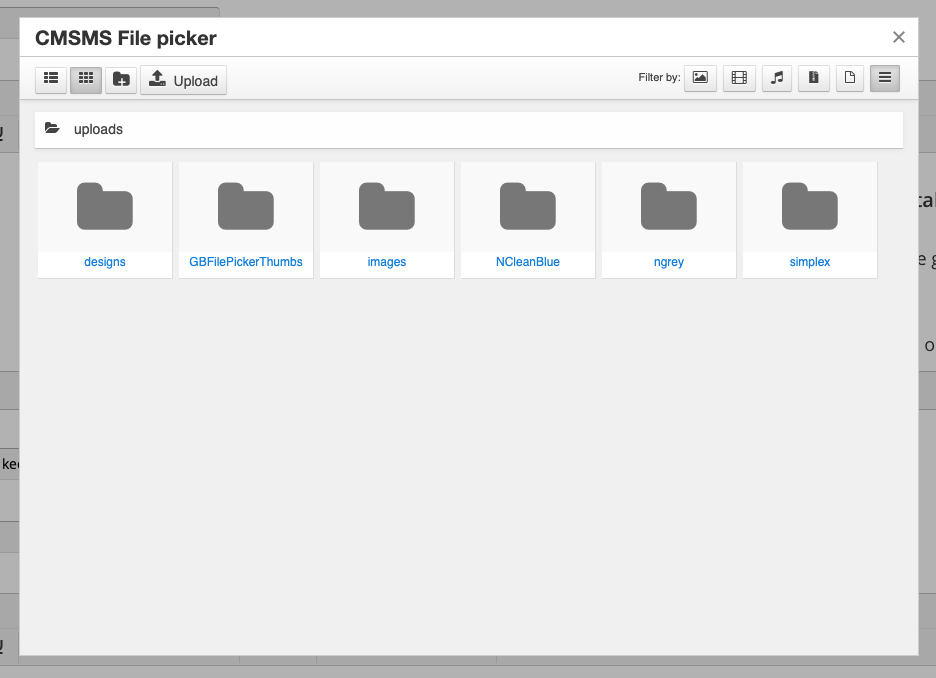Close the CMSMS File picker dialog

898,37
